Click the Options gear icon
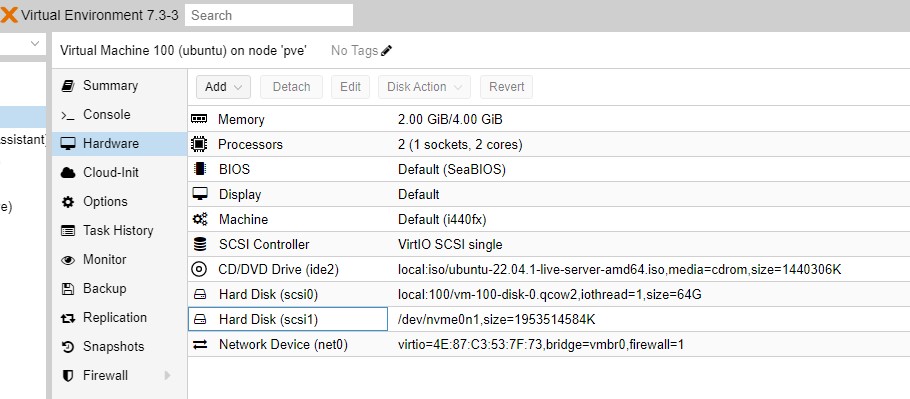This screenshot has width=910, height=399. pyautogui.click(x=68, y=202)
